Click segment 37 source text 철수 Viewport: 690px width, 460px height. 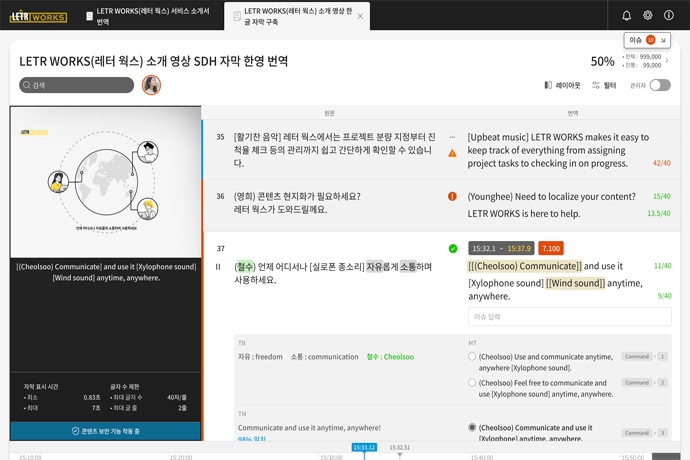[245, 266]
